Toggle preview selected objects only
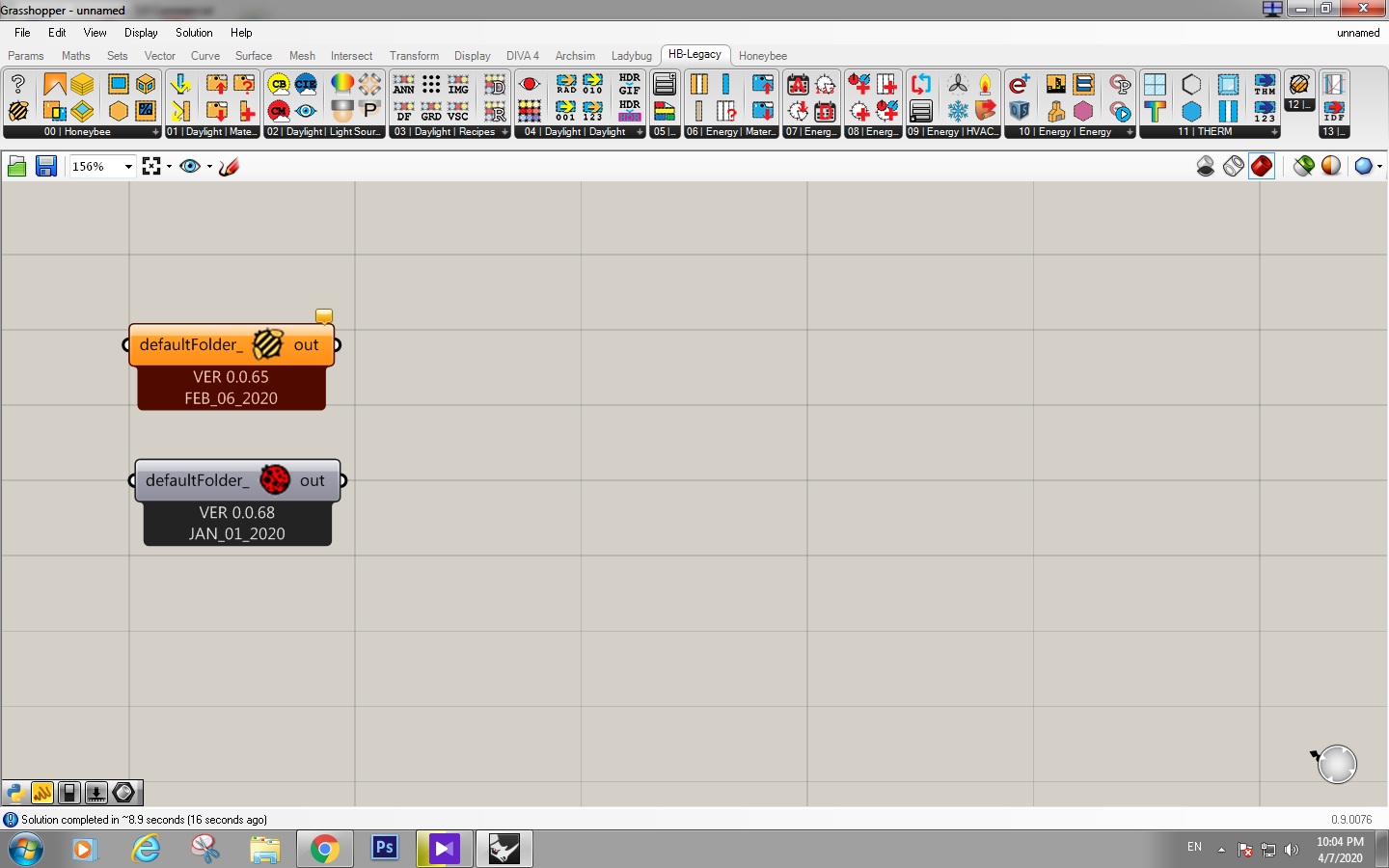Viewport: 1389px width, 868px height. 1304,166
